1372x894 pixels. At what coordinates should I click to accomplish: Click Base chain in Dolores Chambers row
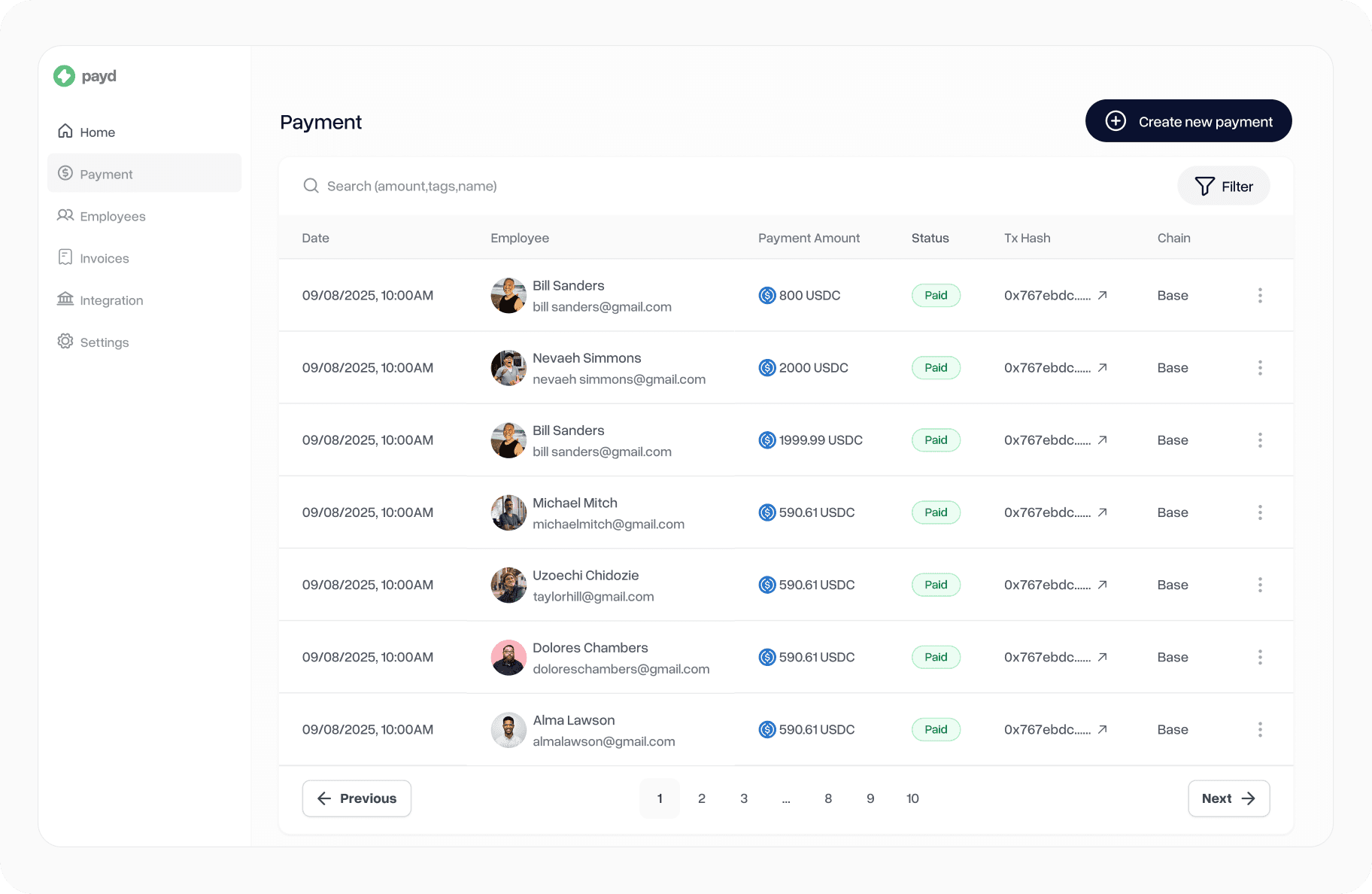pyautogui.click(x=1173, y=657)
